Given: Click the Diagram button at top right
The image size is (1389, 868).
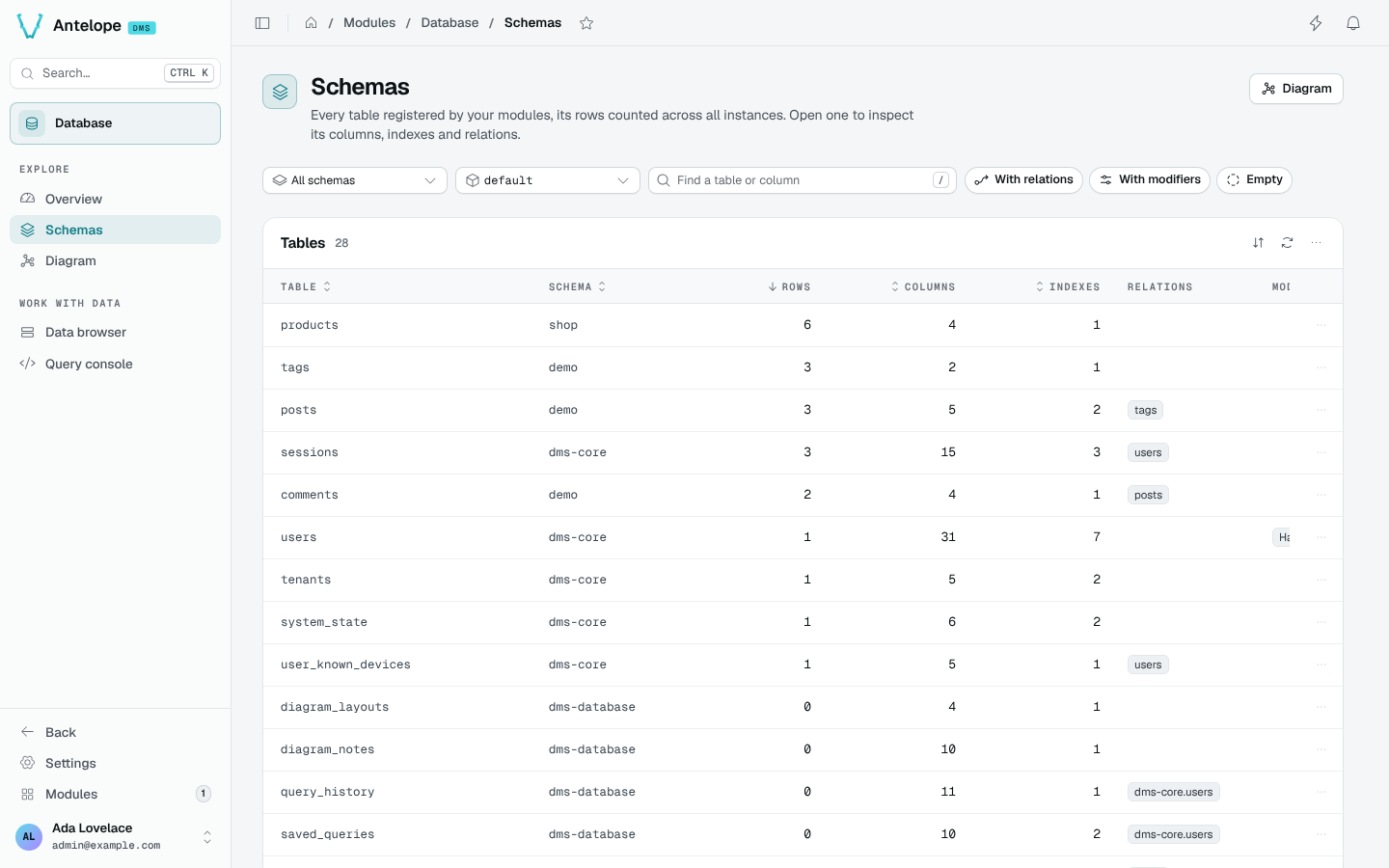Looking at the screenshot, I should pos(1295,89).
